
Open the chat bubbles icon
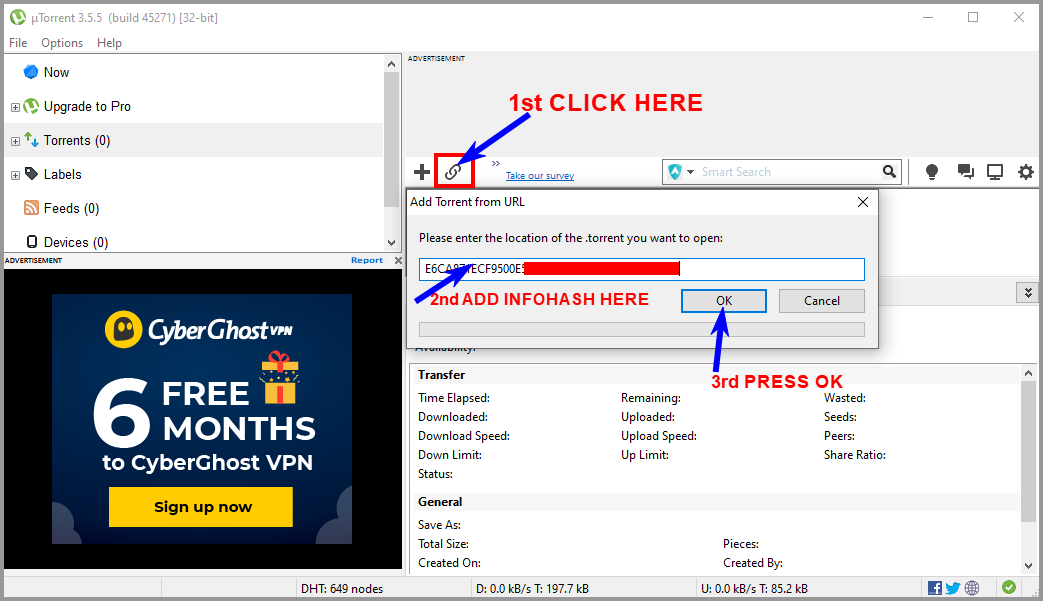[x=965, y=172]
